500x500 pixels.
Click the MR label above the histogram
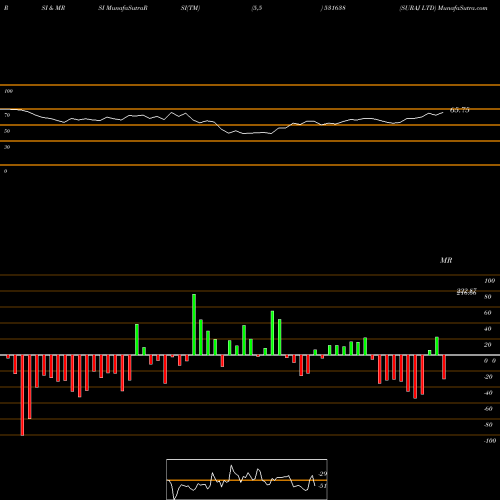click(x=446, y=260)
